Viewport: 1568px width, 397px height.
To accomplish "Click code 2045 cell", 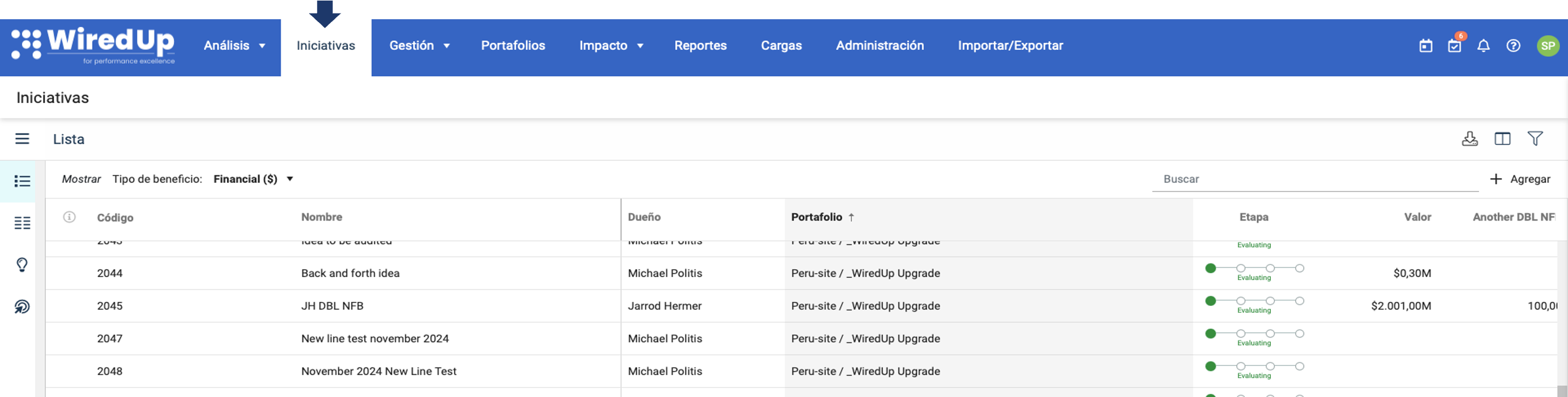I will (x=110, y=306).
